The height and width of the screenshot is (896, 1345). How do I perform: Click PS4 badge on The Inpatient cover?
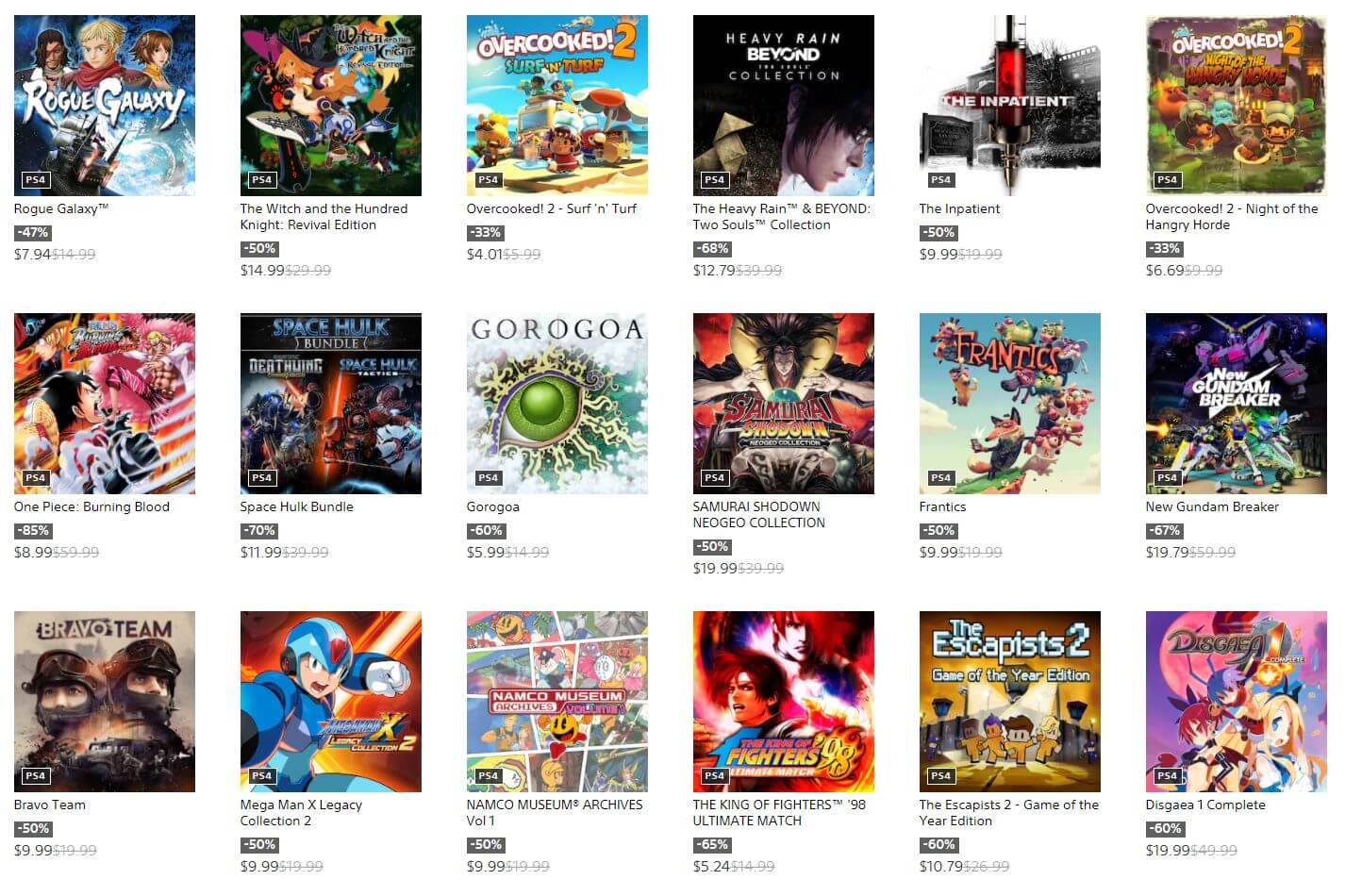click(x=940, y=180)
